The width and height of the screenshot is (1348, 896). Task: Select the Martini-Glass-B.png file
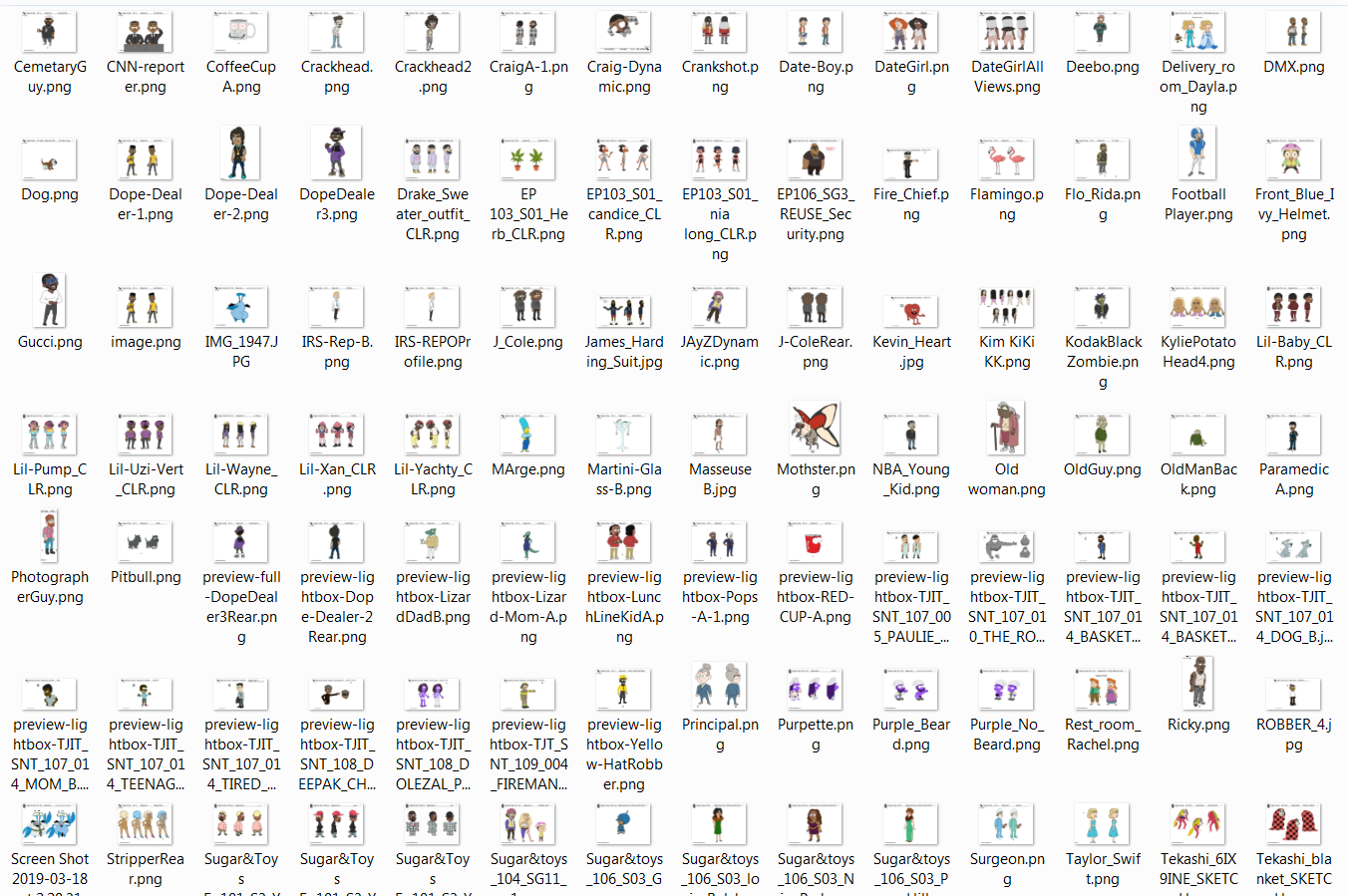click(x=623, y=434)
